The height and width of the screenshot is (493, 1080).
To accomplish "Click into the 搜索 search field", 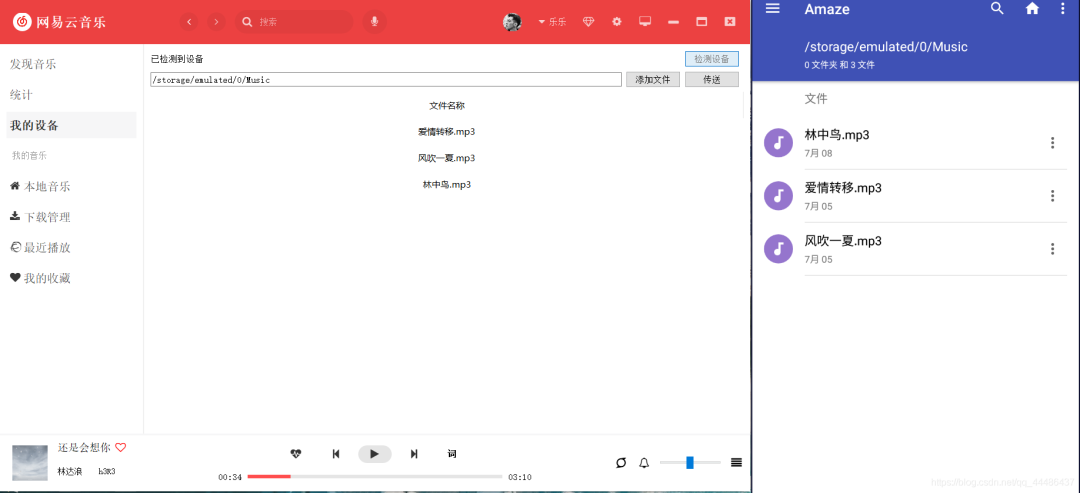I will [x=293, y=22].
